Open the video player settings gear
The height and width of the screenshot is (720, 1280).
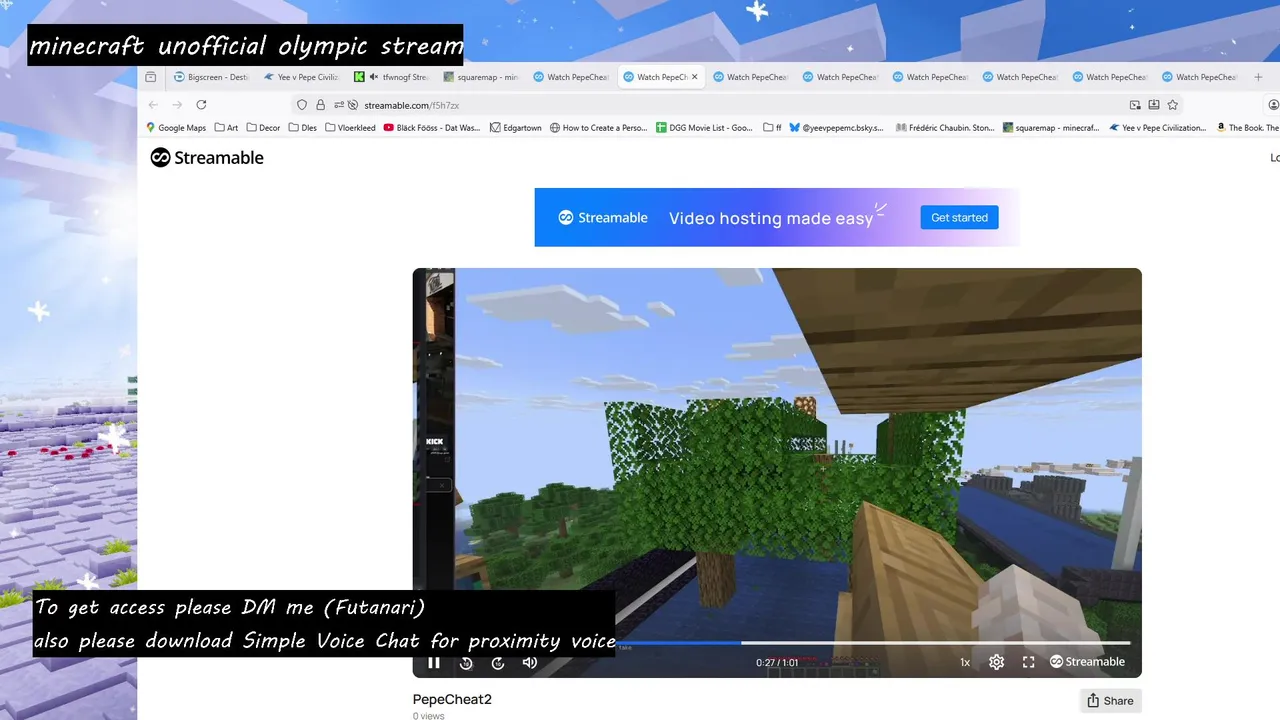(996, 662)
